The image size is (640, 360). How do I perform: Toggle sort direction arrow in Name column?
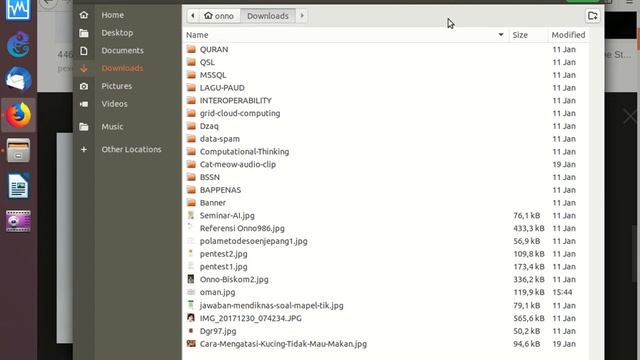(501, 35)
